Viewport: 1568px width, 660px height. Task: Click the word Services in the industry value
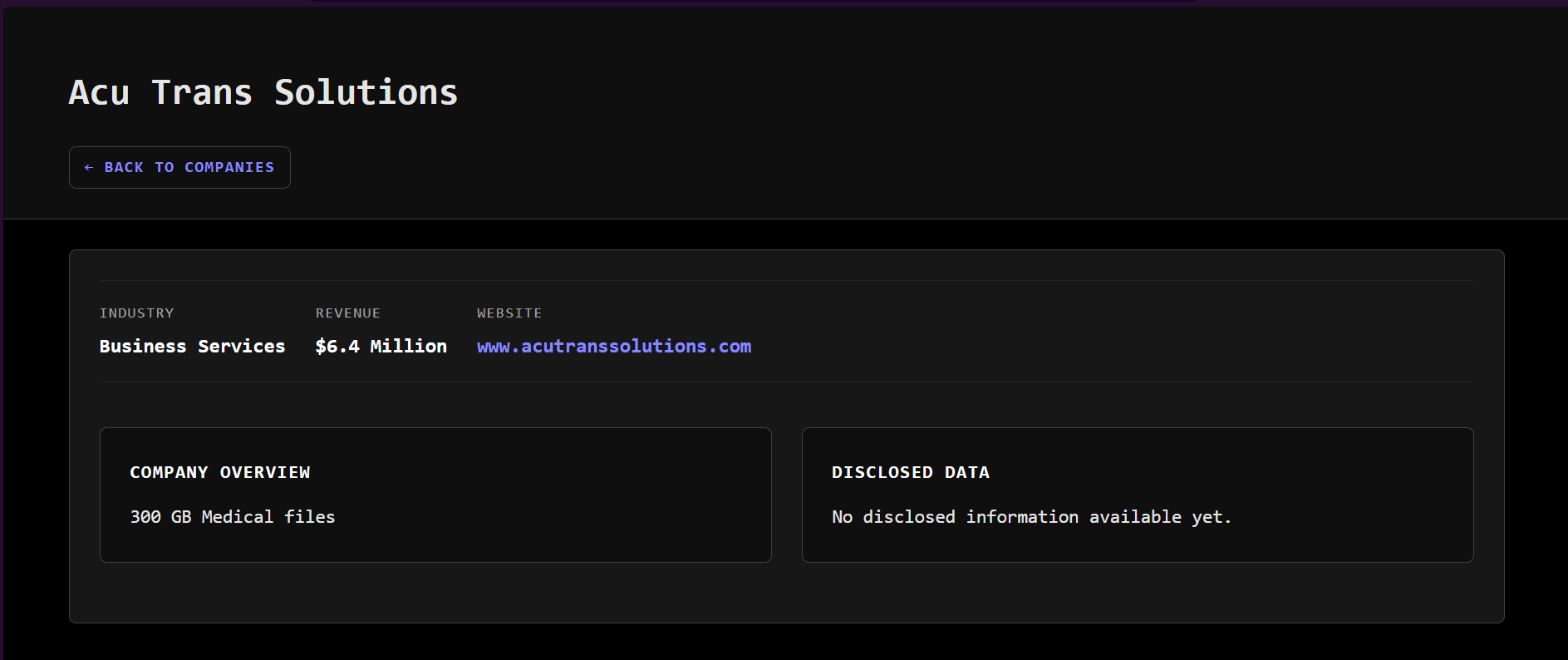click(x=241, y=346)
